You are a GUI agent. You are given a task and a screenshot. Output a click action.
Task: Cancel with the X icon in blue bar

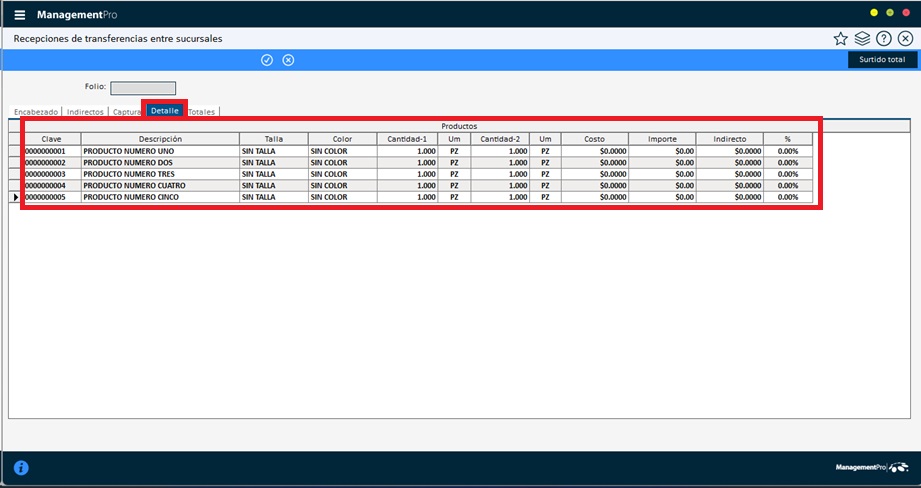pyautogui.click(x=288, y=60)
